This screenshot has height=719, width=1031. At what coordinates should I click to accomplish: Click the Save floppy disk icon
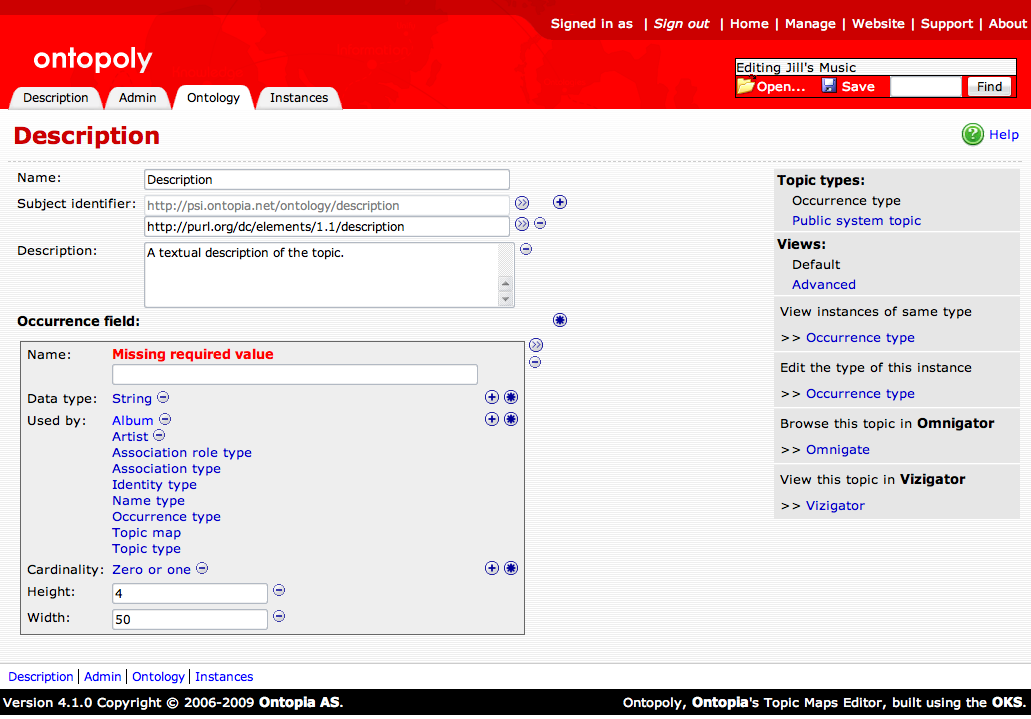click(x=829, y=86)
